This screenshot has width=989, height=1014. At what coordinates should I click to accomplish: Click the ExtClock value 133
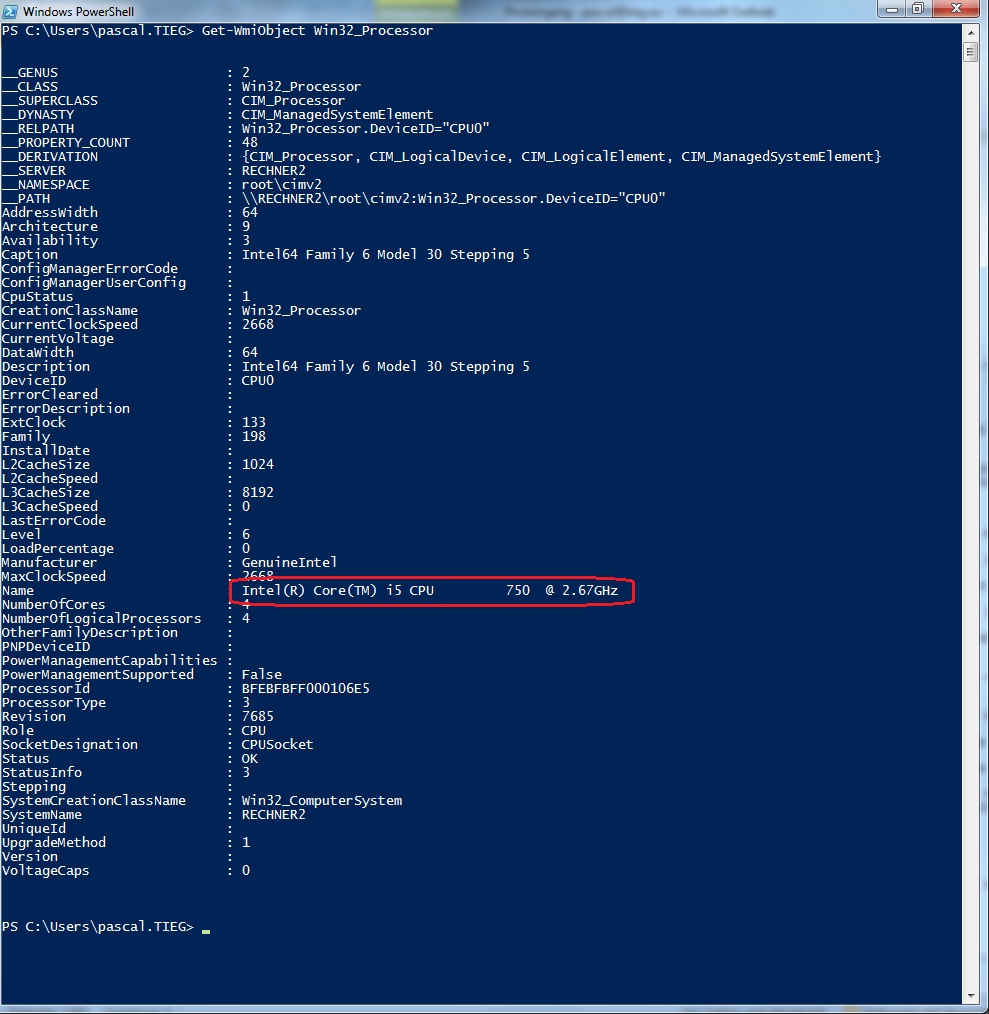pyautogui.click(x=254, y=423)
